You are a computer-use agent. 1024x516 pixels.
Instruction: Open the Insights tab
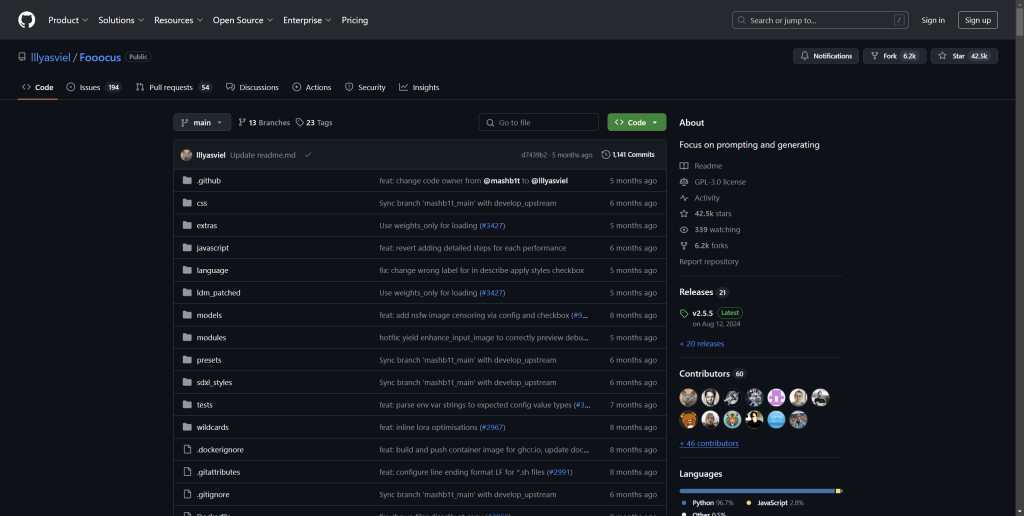[x=419, y=87]
